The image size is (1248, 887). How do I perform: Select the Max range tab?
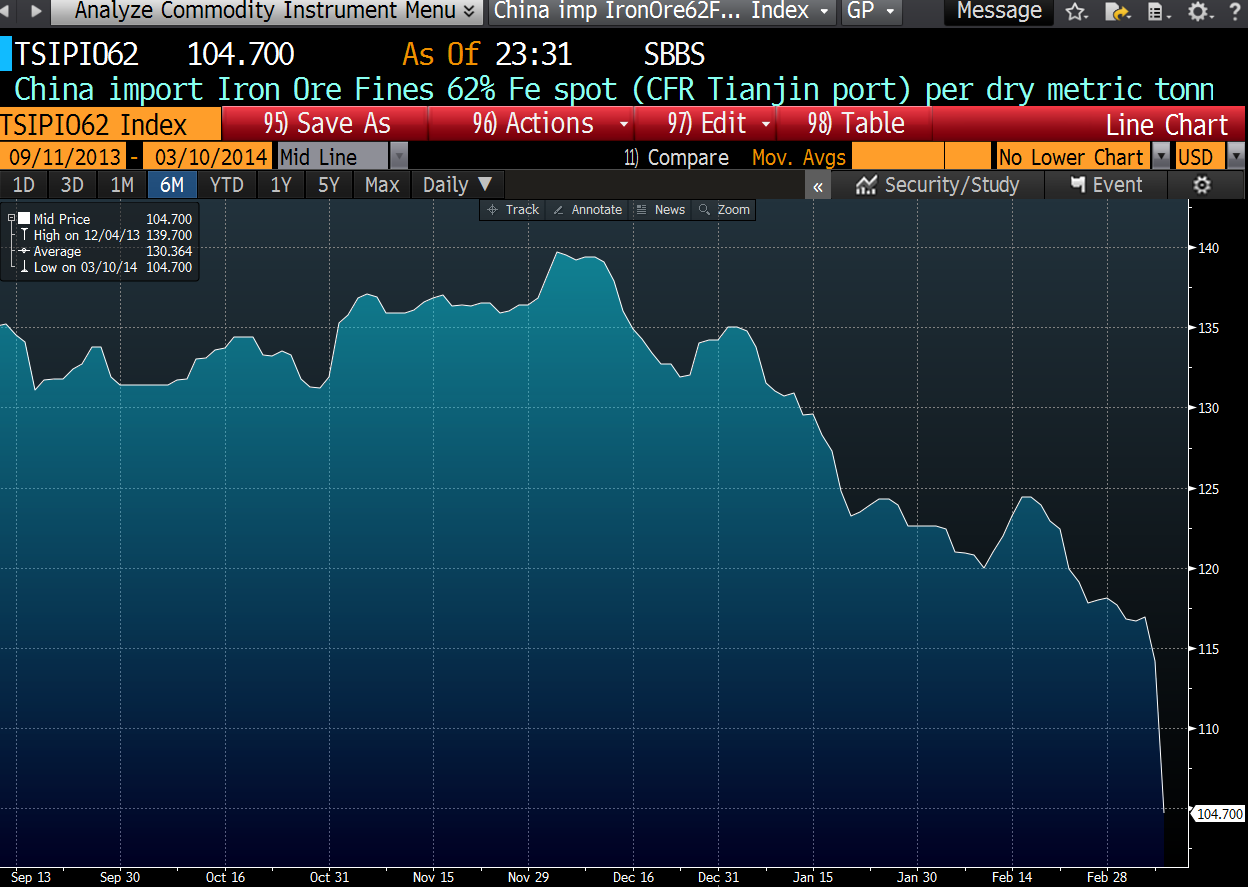coord(382,185)
